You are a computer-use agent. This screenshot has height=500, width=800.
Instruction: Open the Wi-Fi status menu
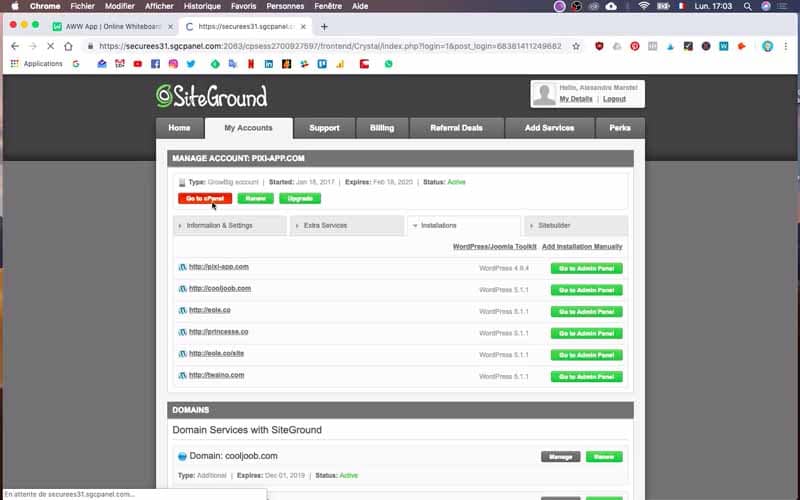644,6
